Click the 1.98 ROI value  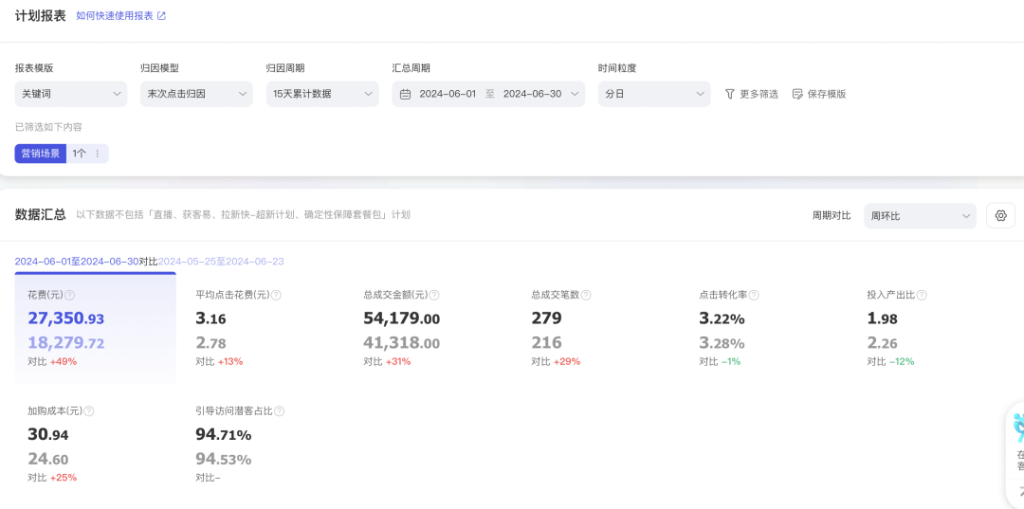pos(882,319)
